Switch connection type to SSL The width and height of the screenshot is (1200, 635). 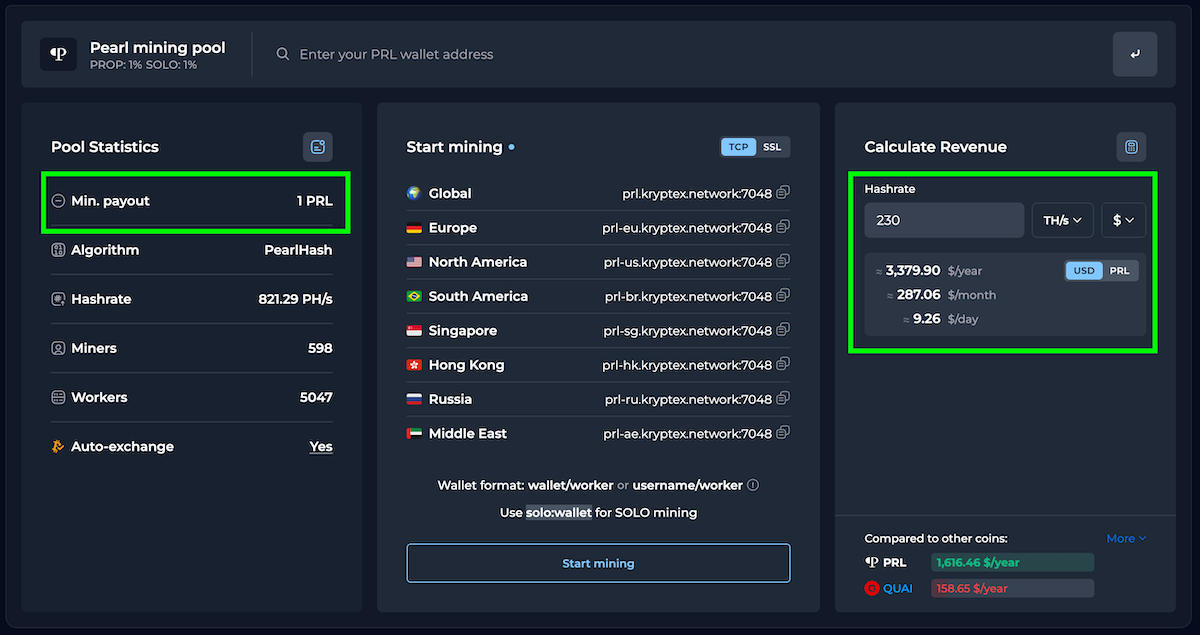click(x=772, y=147)
